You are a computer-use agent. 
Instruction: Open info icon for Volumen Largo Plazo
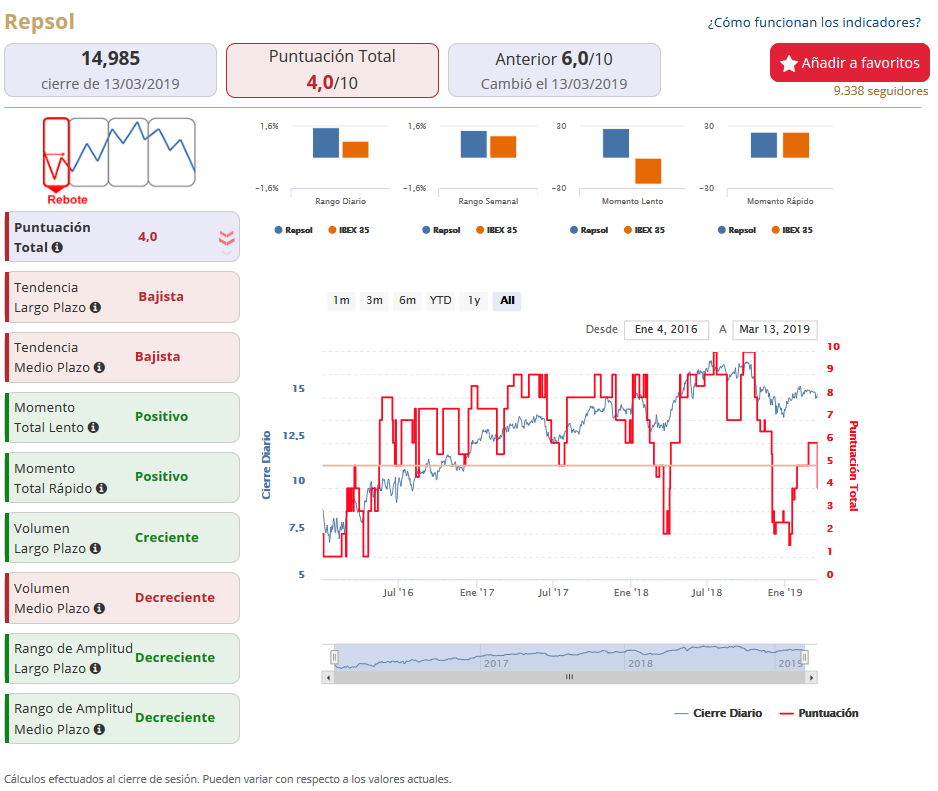(x=95, y=548)
